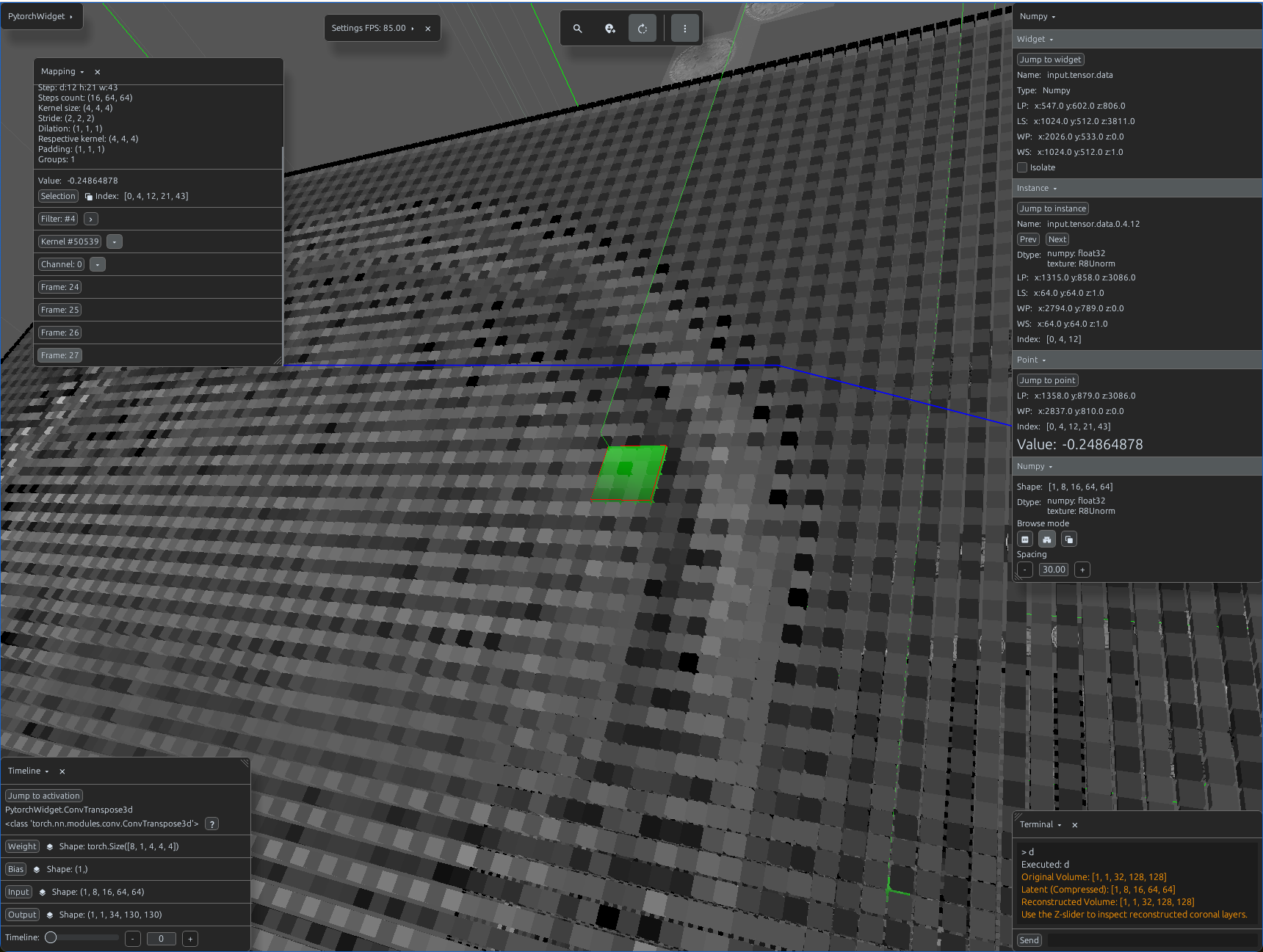This screenshot has width=1263, height=952.
Task: Decrease Spacing with the minus button
Action: pyautogui.click(x=1025, y=570)
